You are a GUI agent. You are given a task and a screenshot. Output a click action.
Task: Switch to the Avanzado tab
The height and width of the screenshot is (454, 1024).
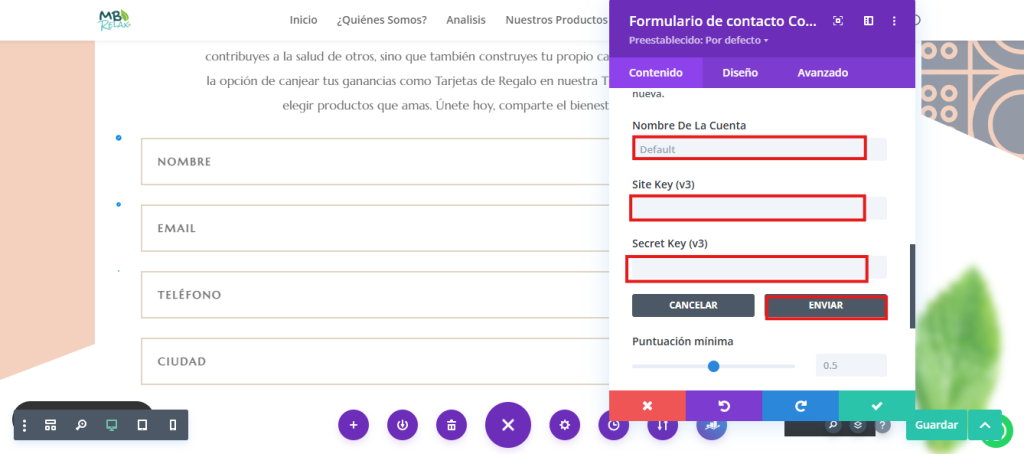(822, 73)
